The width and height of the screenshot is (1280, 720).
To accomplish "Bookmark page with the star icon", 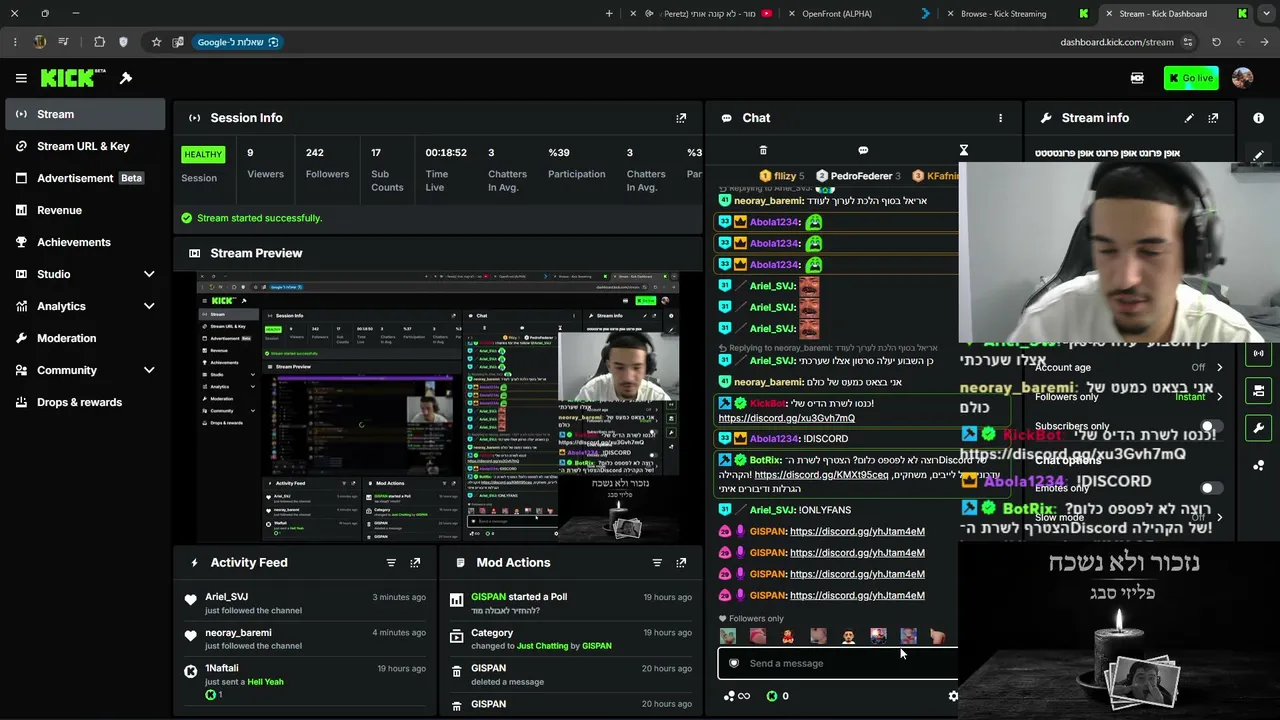I will 157,42.
